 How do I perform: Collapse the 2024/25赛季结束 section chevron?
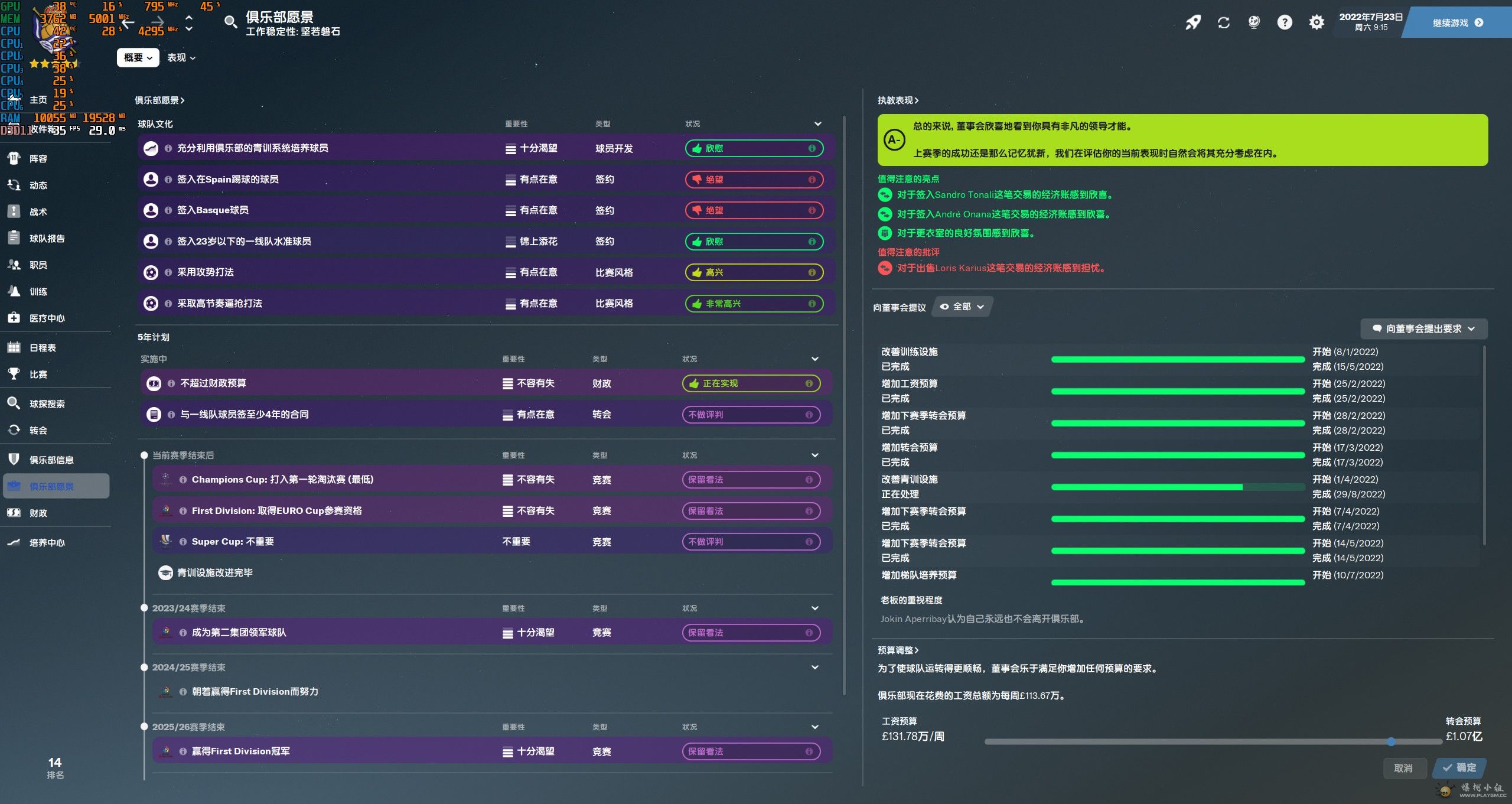pyautogui.click(x=815, y=668)
